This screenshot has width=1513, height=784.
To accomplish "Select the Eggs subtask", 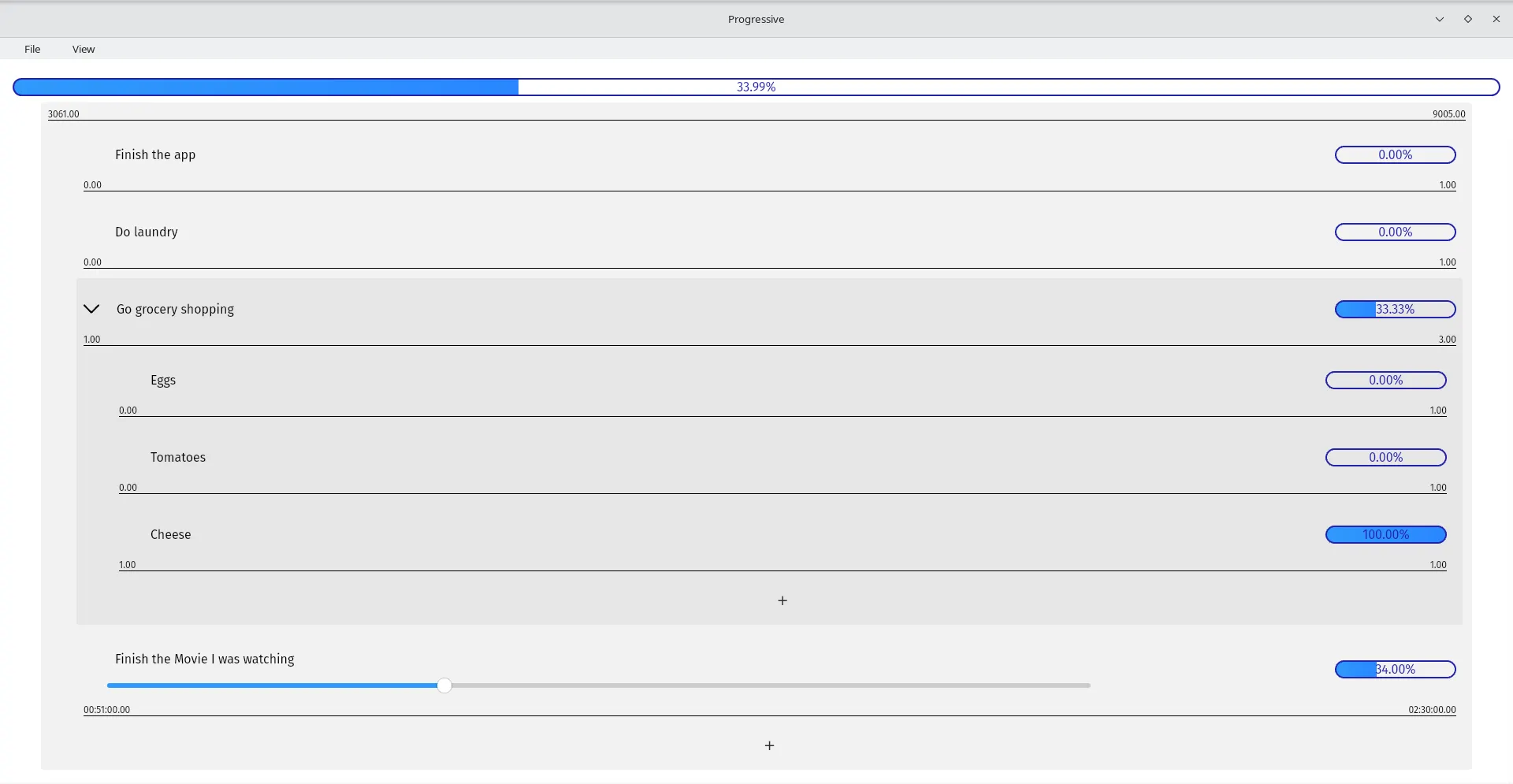I will coord(163,380).
